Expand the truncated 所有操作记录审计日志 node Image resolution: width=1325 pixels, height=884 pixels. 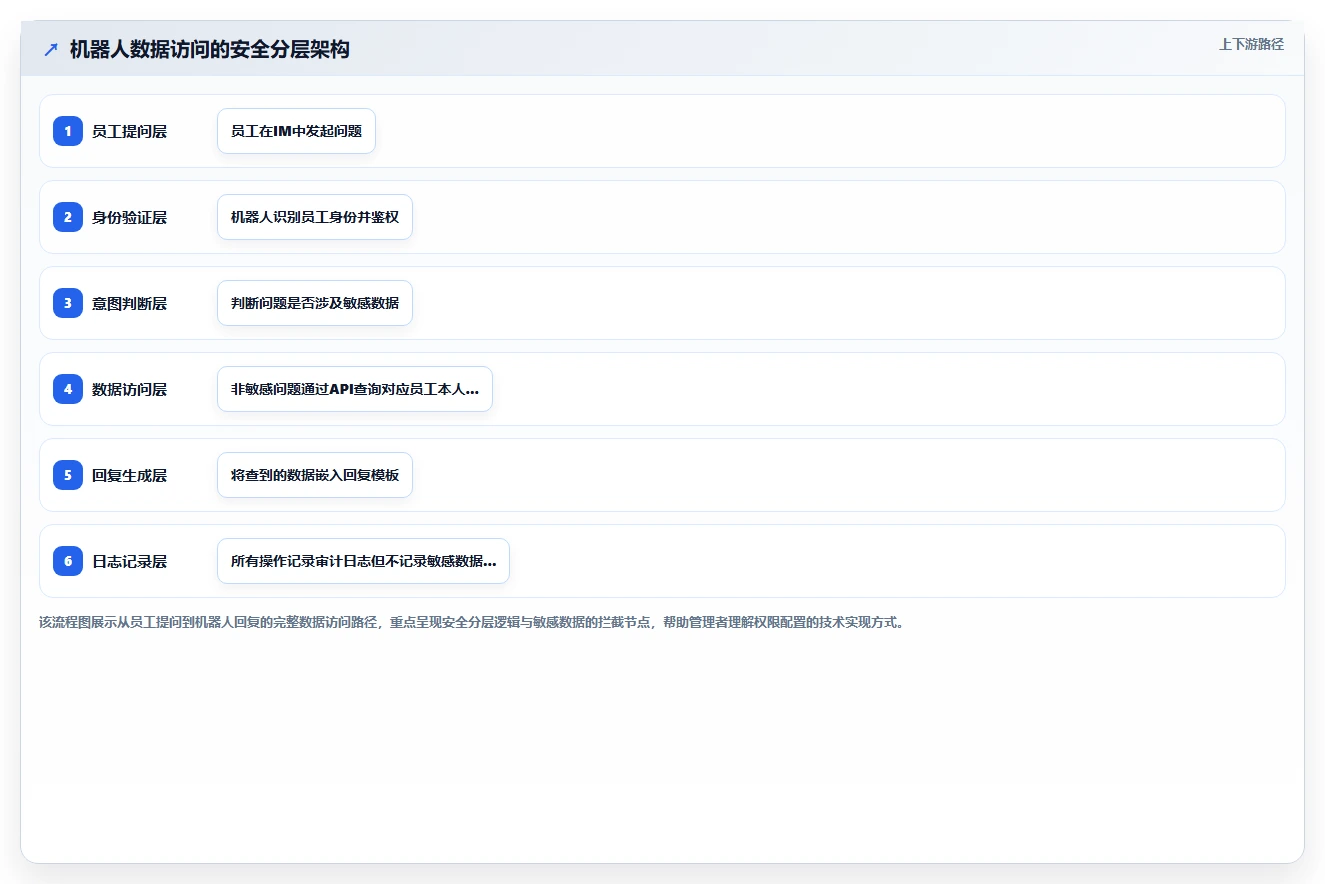[363, 561]
